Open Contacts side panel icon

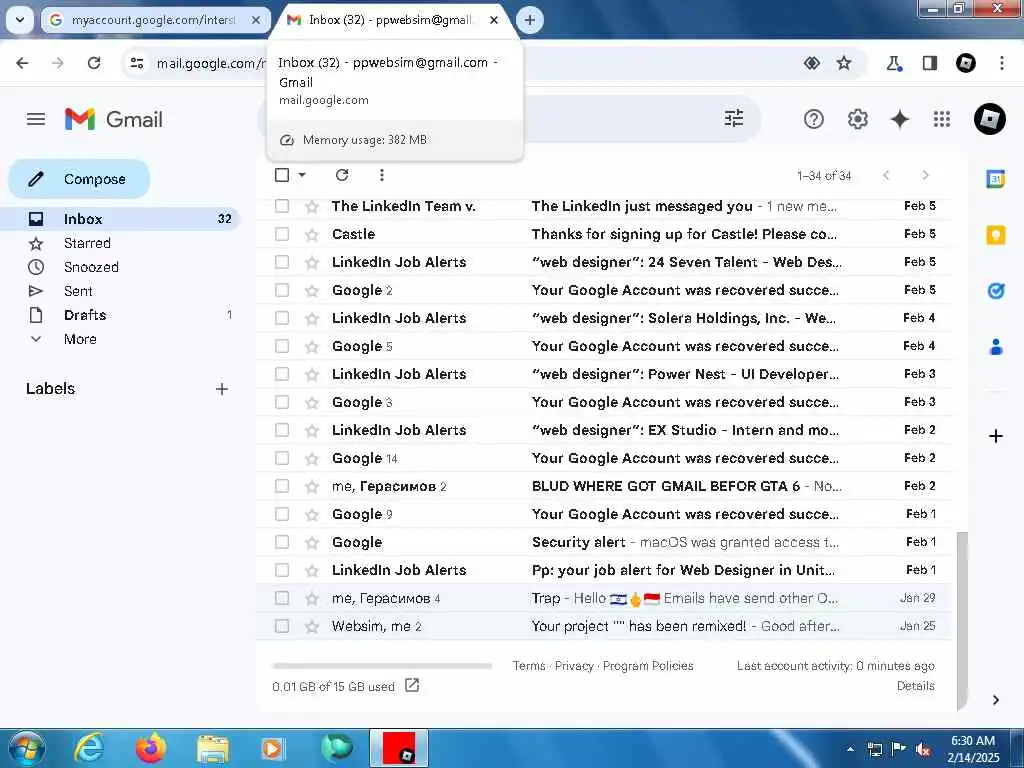point(995,347)
